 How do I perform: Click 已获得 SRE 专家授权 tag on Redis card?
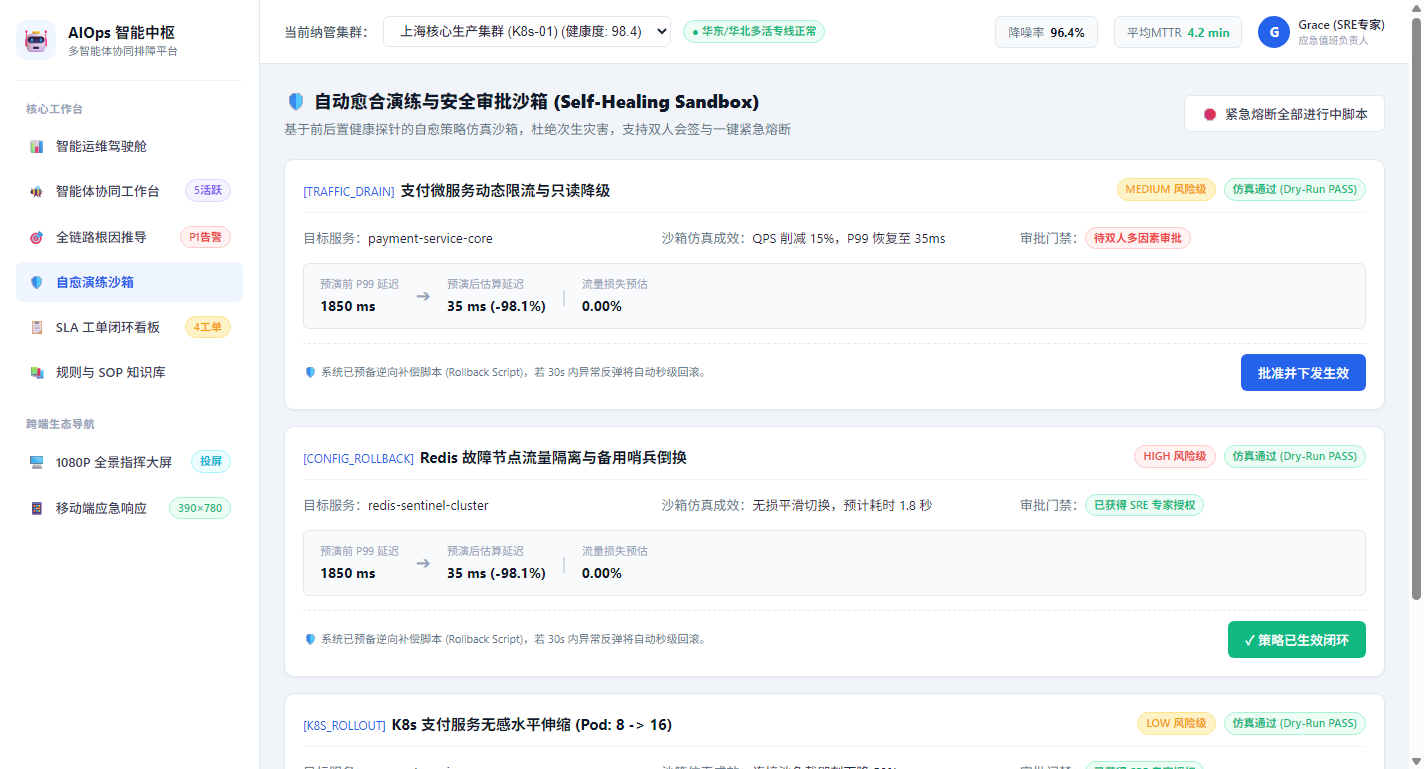[x=1144, y=505]
